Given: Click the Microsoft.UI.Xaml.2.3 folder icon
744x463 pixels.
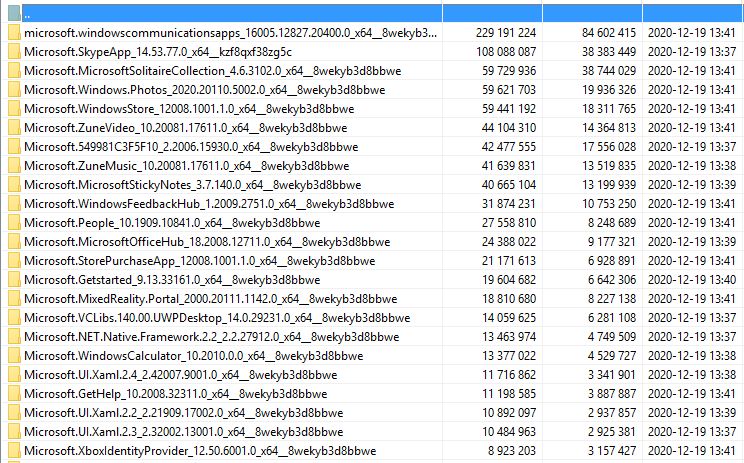Looking at the screenshot, I should [x=14, y=431].
